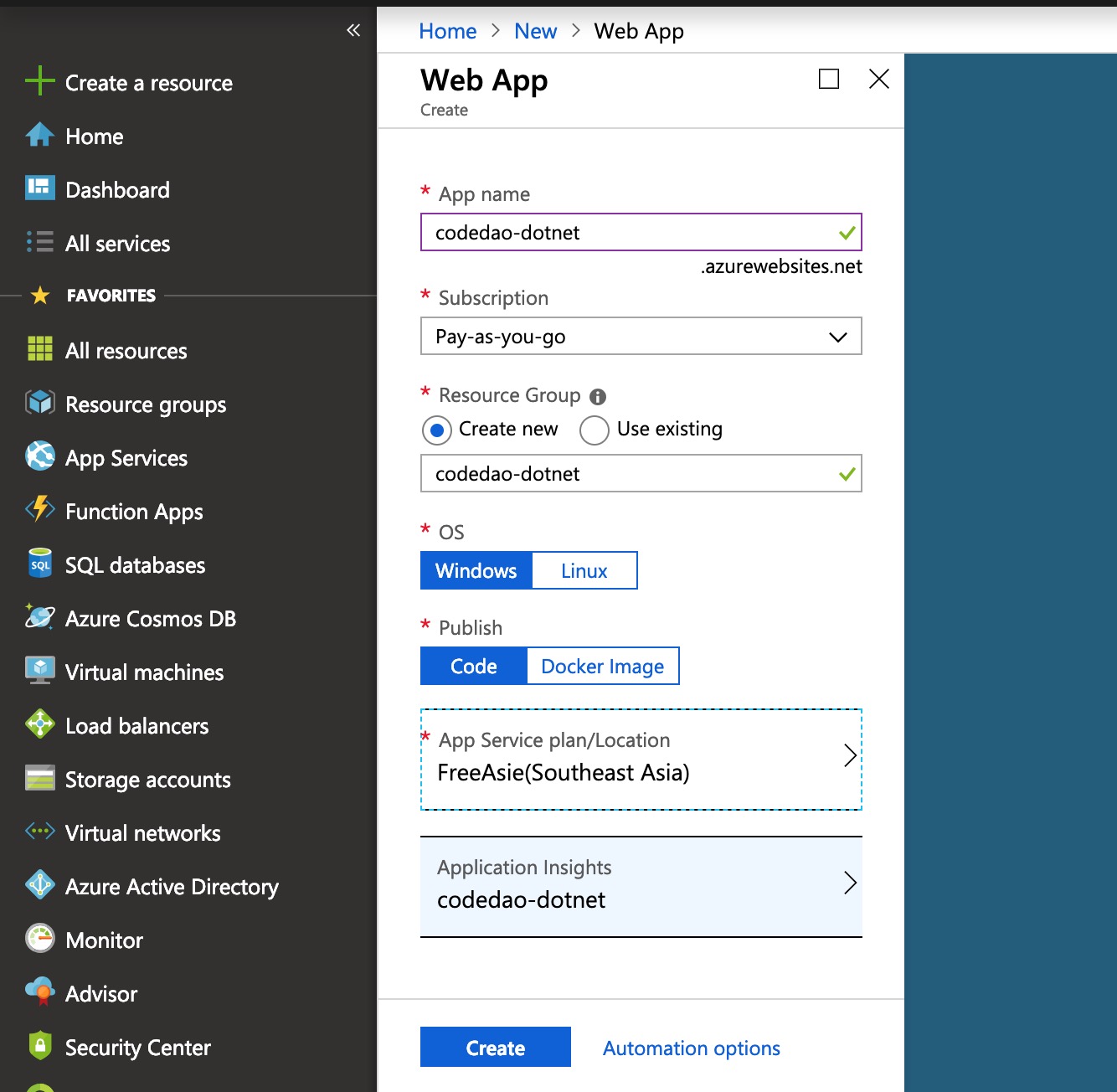The width and height of the screenshot is (1117, 1092).
Task: Collapse the left sidebar menu
Action: (353, 31)
